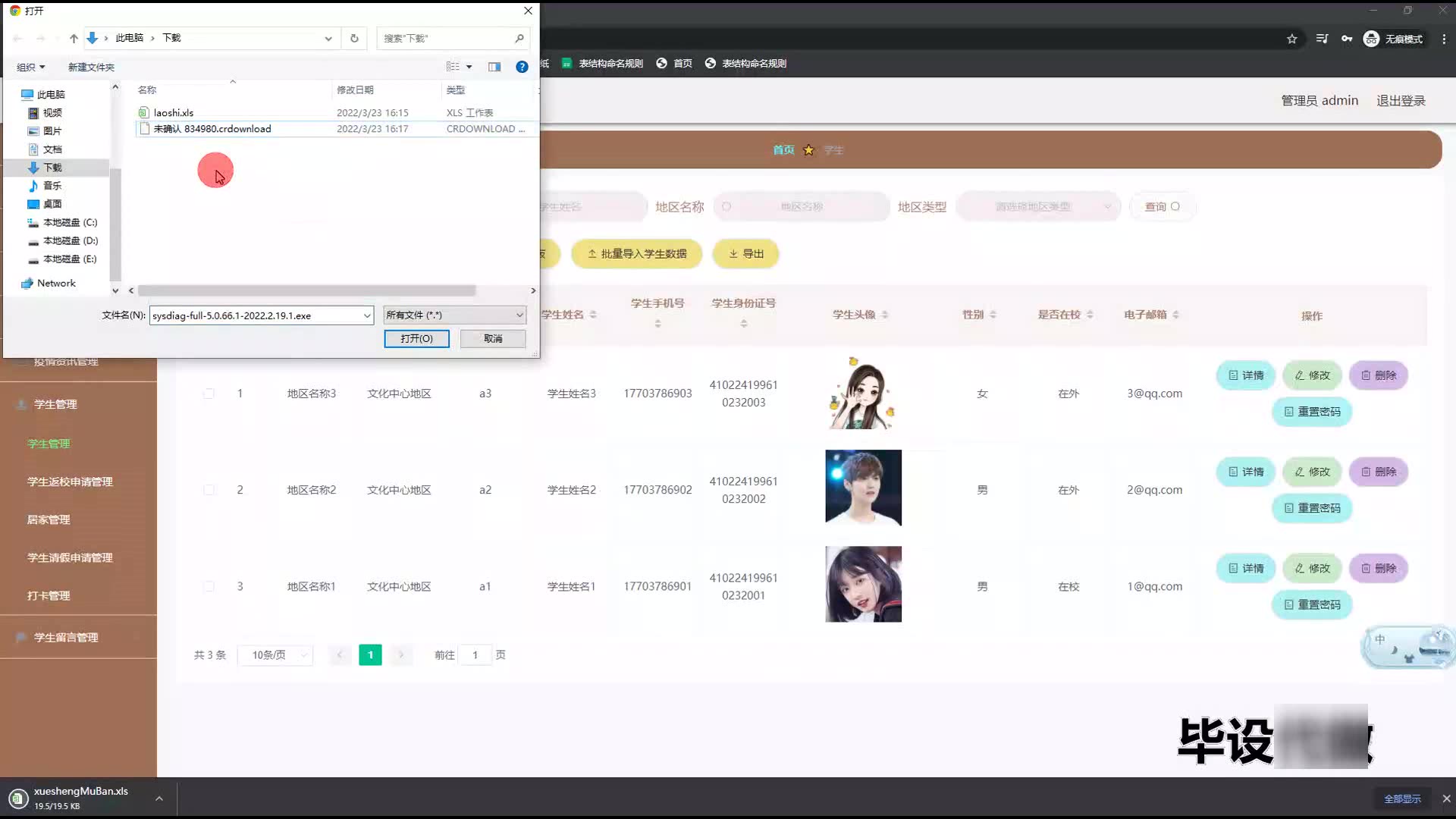Image resolution: width=1456 pixels, height=819 pixels.
Task: Sort files by 修改日期 column
Action: [355, 89]
